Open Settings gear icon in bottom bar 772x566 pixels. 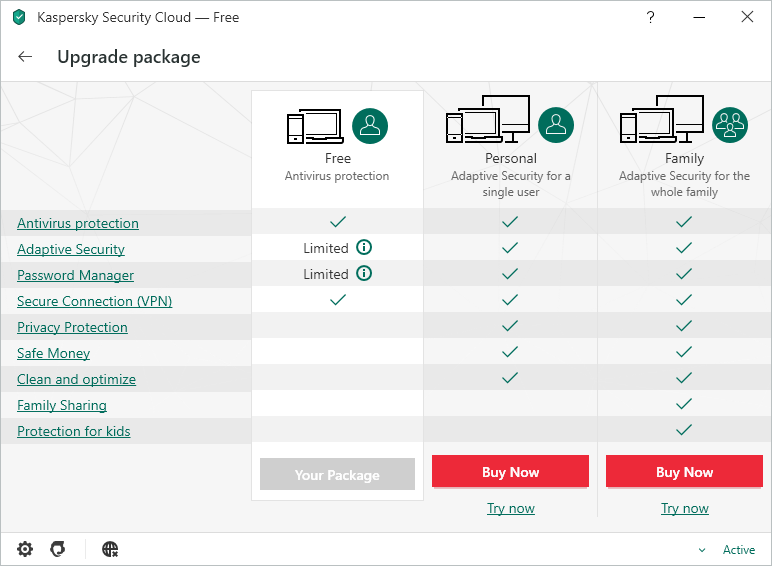[x=25, y=549]
